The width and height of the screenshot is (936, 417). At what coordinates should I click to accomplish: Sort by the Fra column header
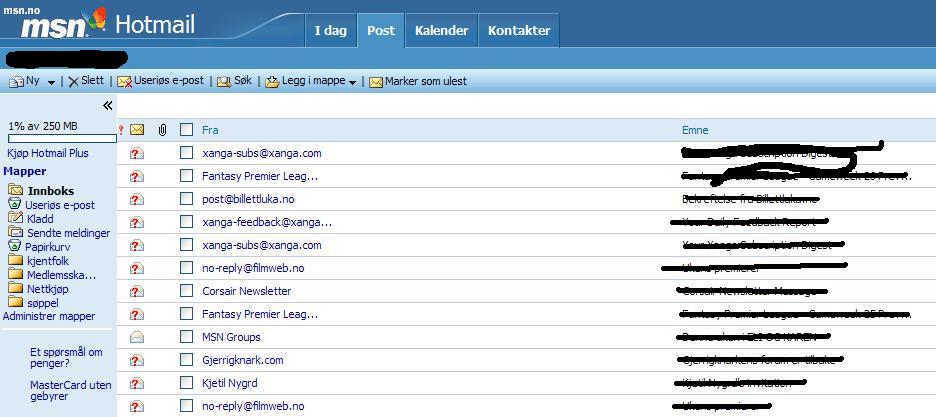210,130
